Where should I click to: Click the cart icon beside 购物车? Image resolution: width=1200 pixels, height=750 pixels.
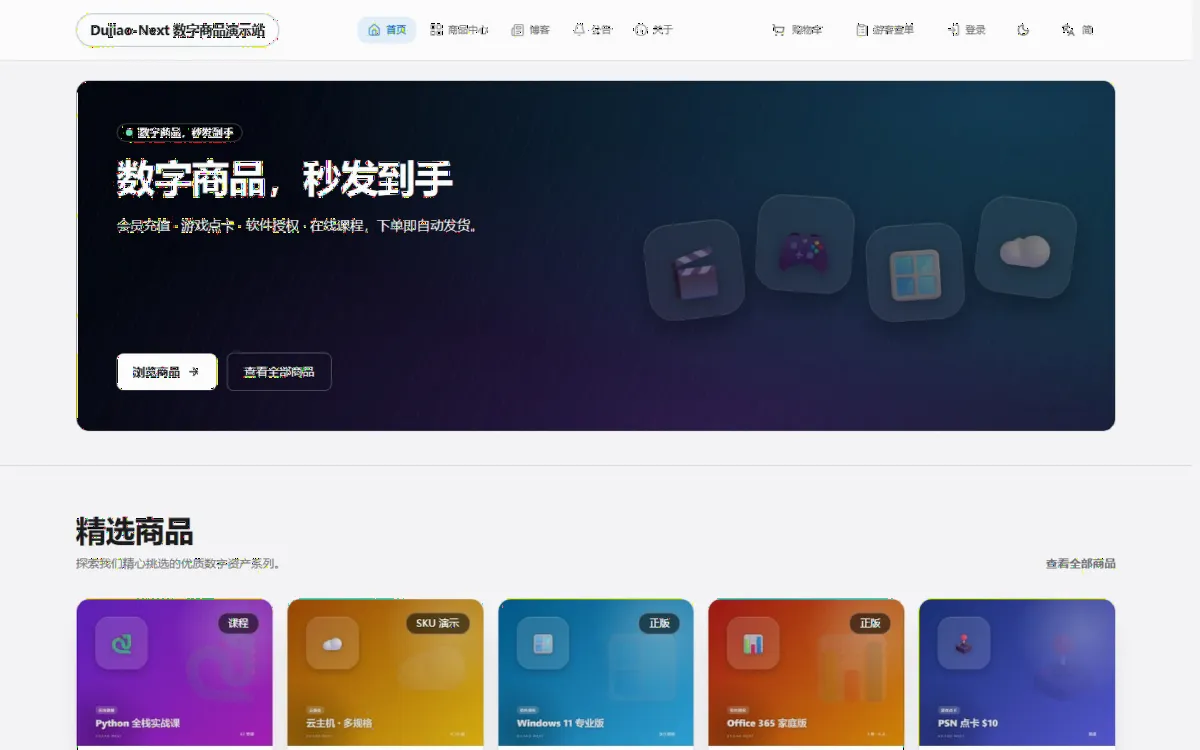click(x=778, y=30)
